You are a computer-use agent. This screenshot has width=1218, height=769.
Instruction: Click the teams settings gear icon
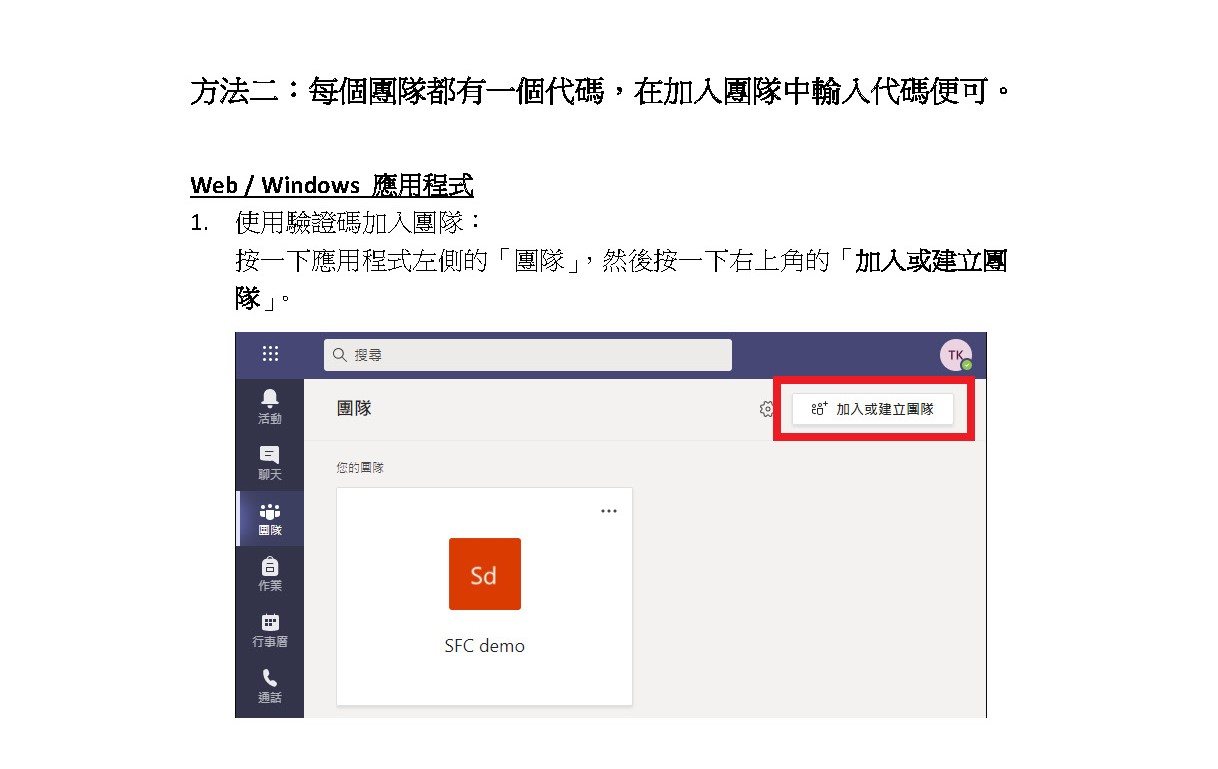click(767, 409)
